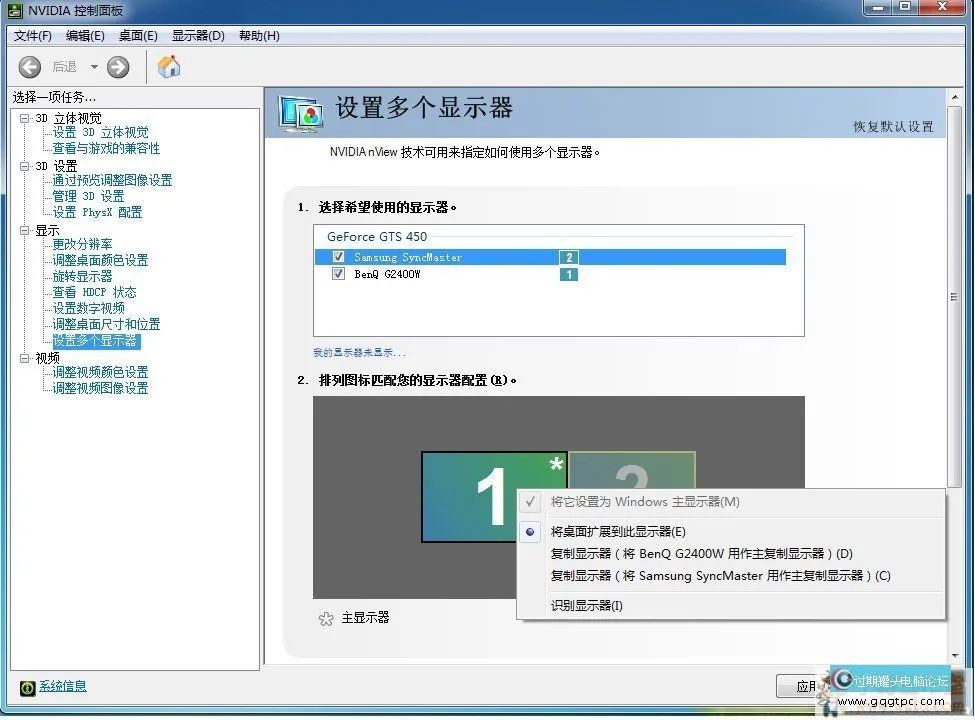Click the back navigation arrow
Viewport: 975px width, 720px height.
30,67
